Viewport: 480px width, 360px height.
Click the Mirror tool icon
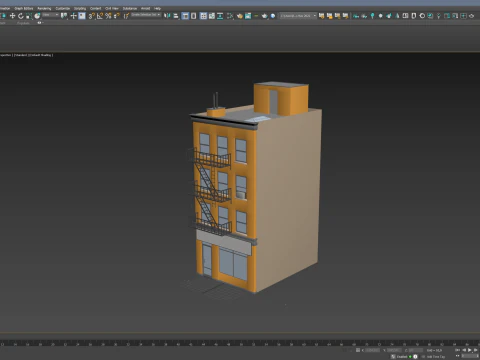(167, 16)
